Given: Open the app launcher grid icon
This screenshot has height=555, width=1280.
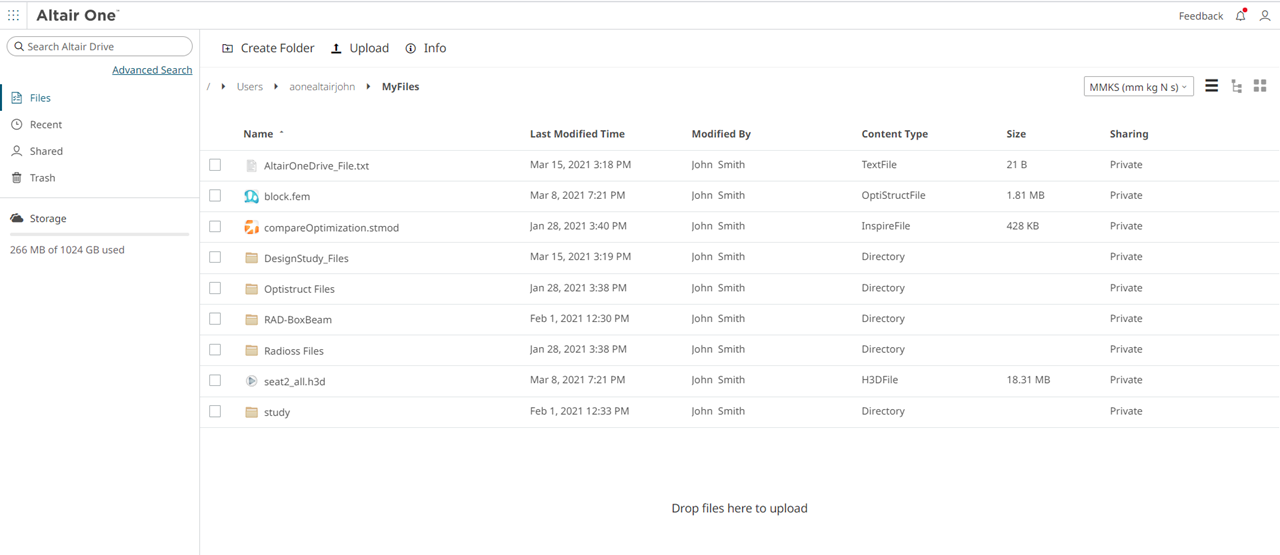Looking at the screenshot, I should pos(14,16).
